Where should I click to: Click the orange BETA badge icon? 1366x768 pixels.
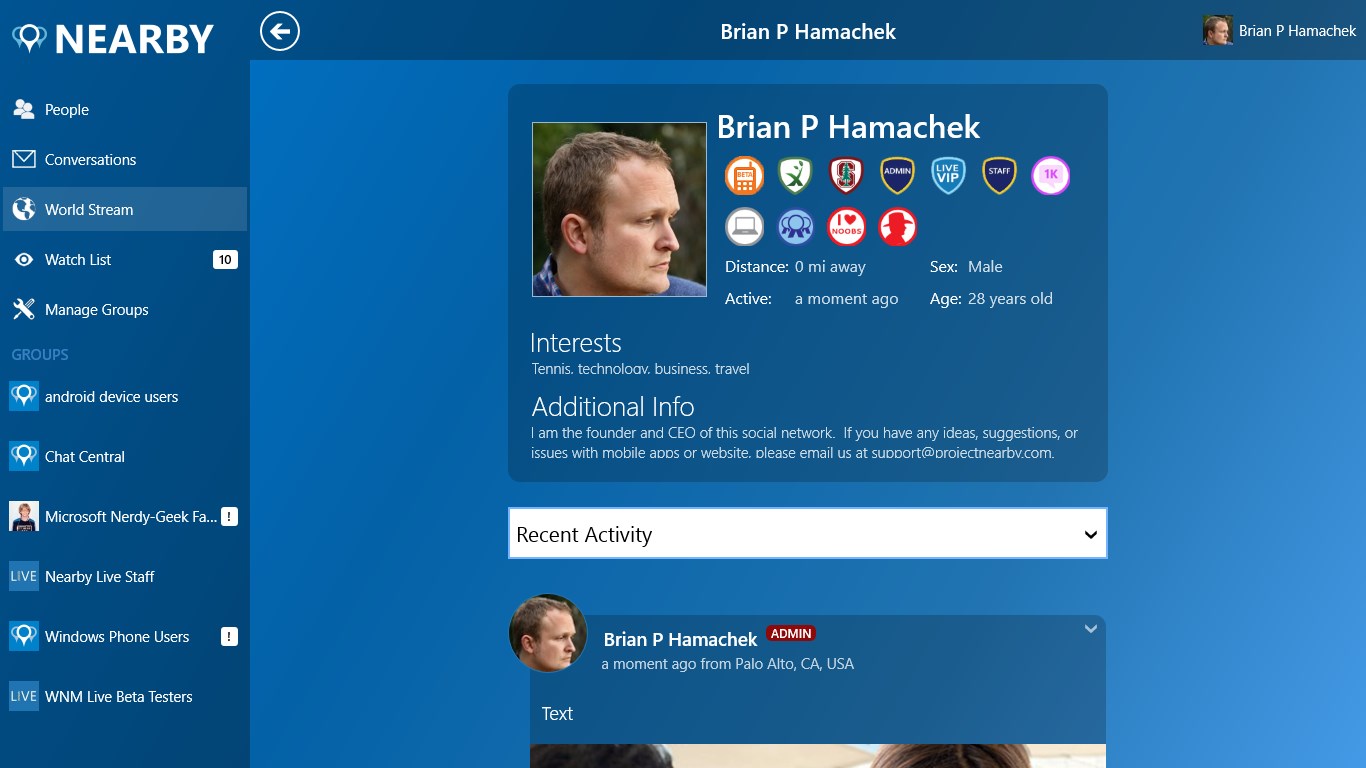[x=744, y=176]
